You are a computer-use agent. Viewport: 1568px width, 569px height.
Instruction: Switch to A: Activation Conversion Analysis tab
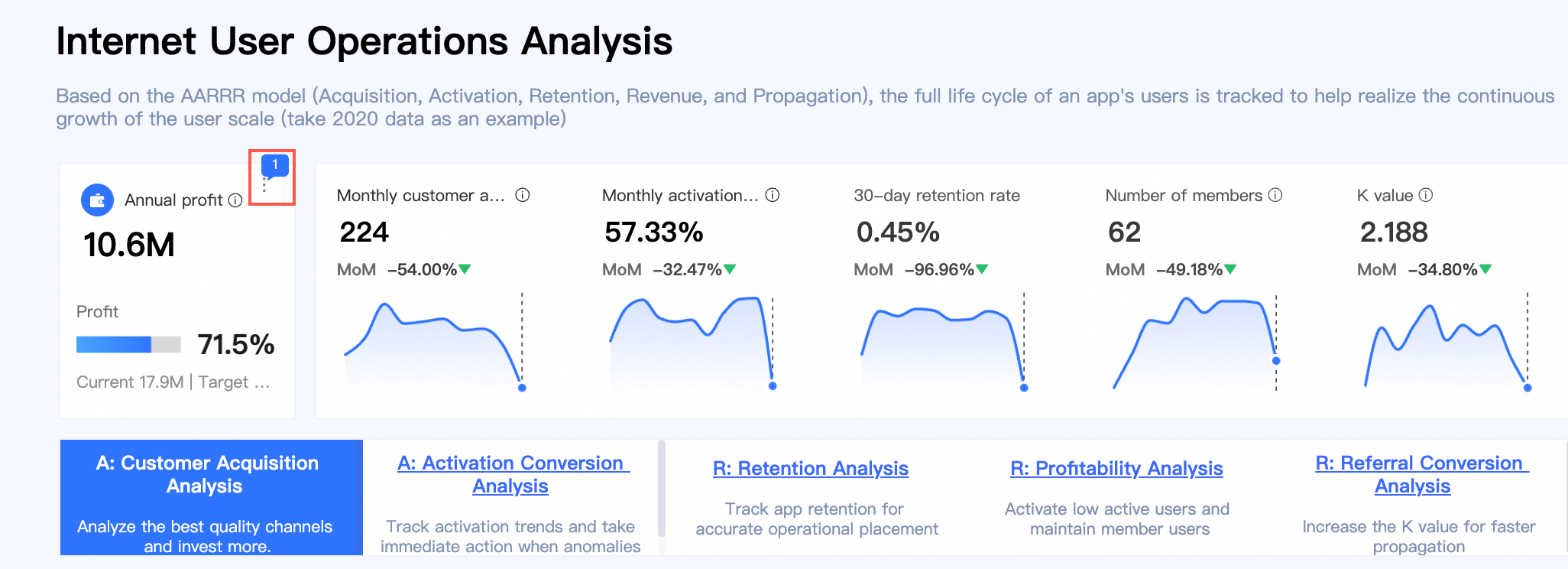[510, 474]
